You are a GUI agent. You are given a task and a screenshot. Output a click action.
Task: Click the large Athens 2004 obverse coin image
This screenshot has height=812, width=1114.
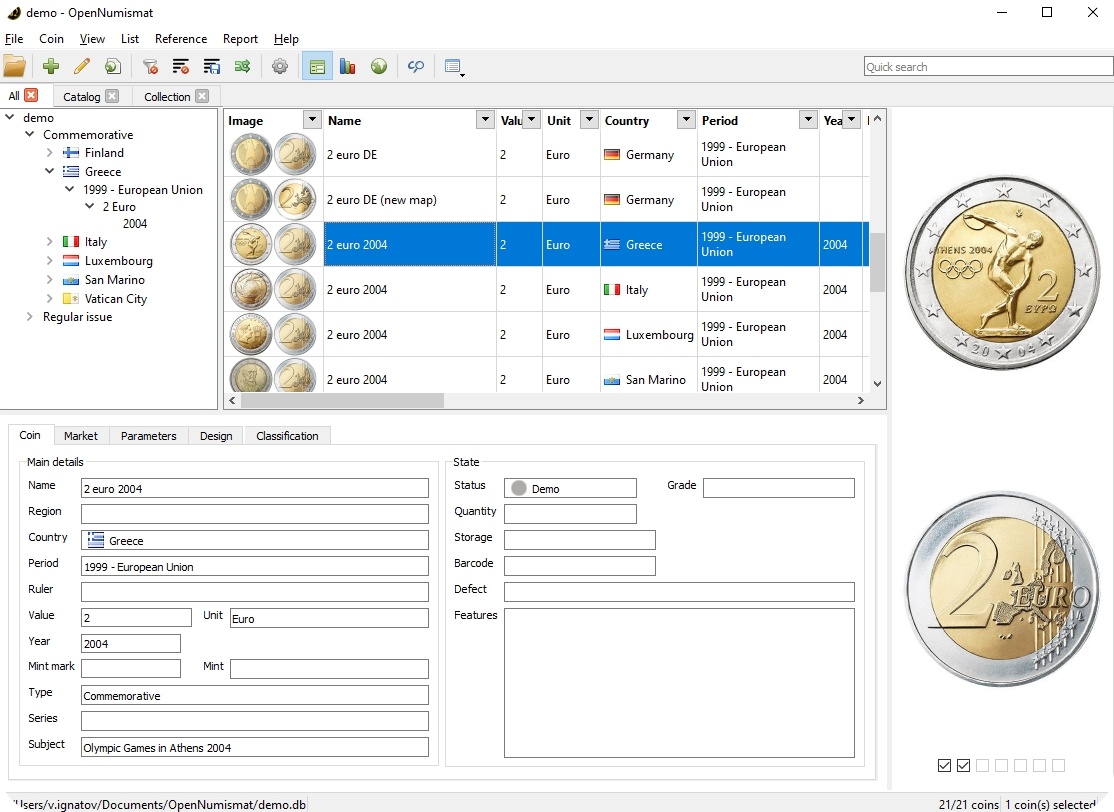(1002, 272)
